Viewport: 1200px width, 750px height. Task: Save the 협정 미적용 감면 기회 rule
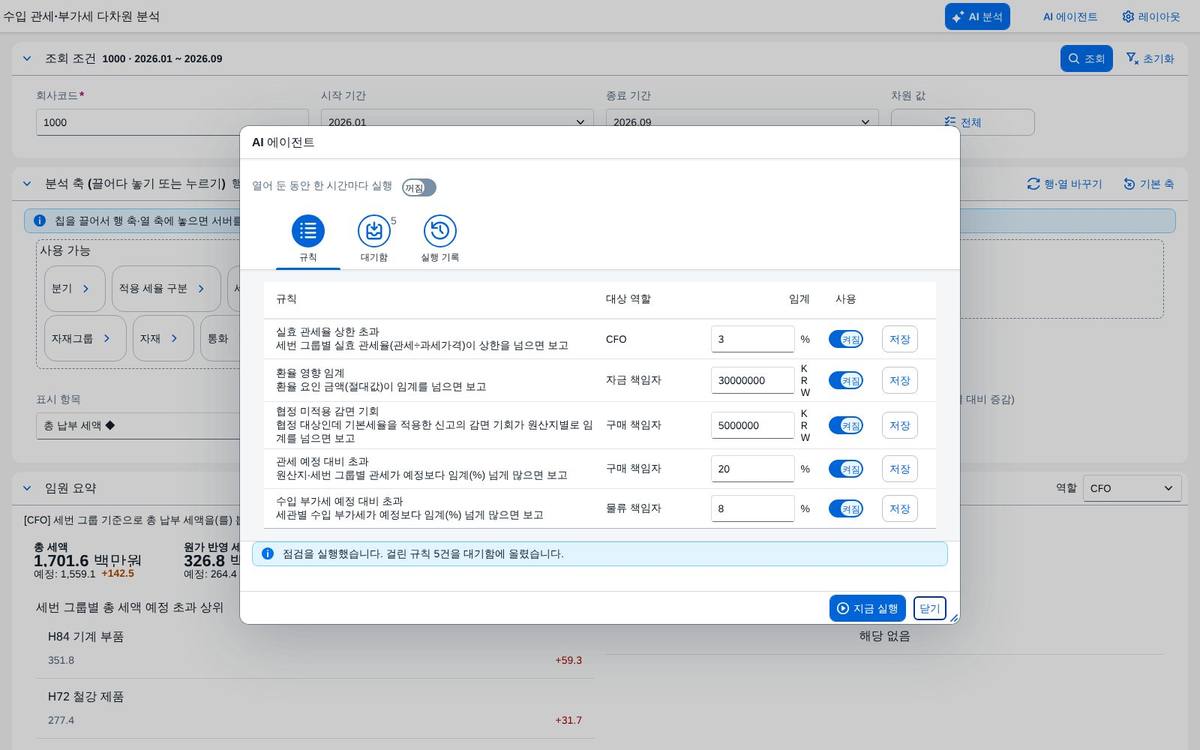[x=900, y=425]
